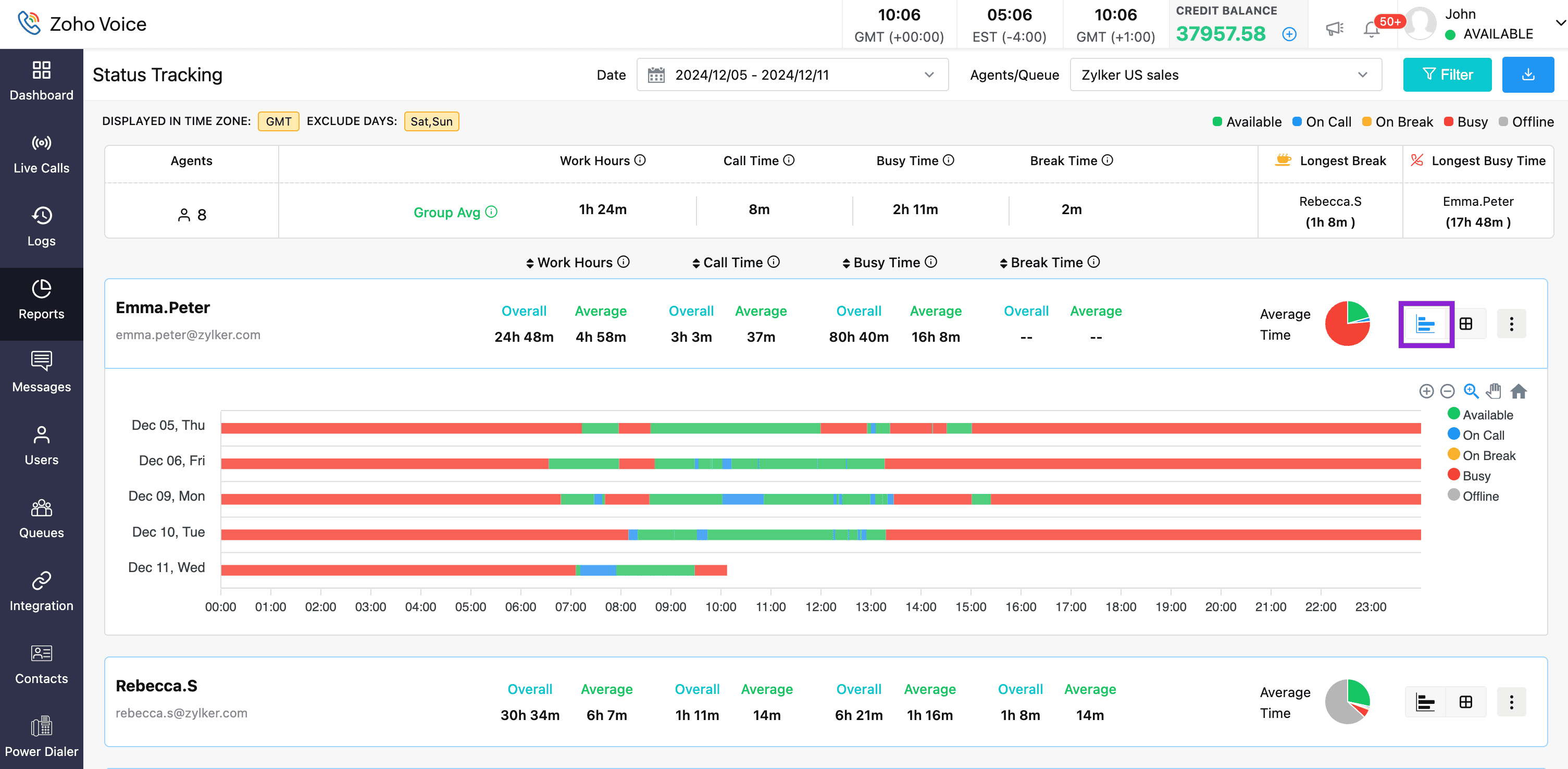This screenshot has width=1568, height=769.
Task: Expand Agents/Queue Zylker US sales dropdown
Action: click(x=1225, y=75)
